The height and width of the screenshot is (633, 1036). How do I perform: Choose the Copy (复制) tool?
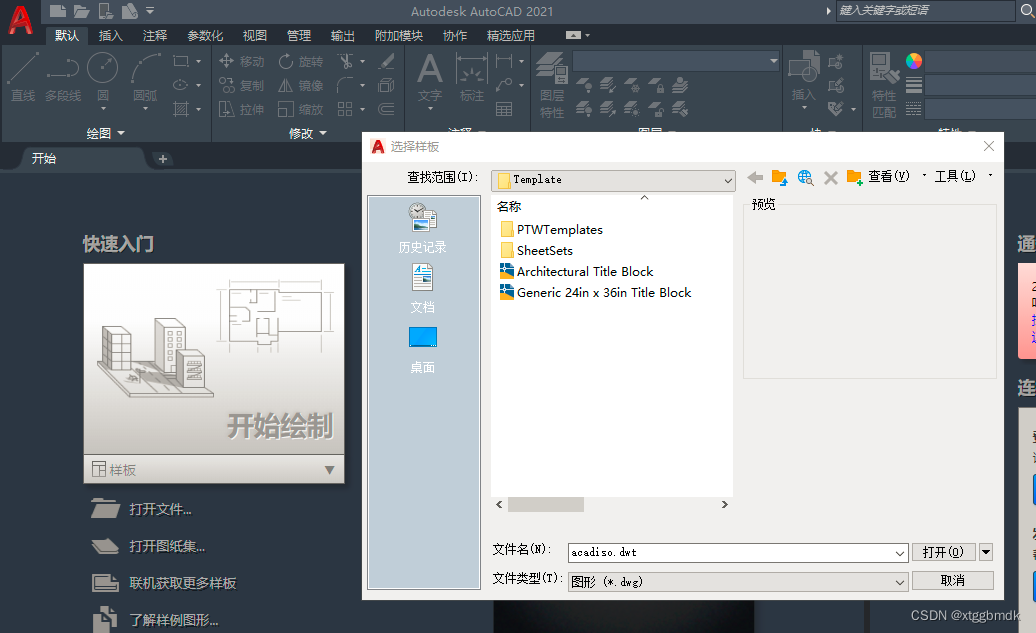(242, 85)
